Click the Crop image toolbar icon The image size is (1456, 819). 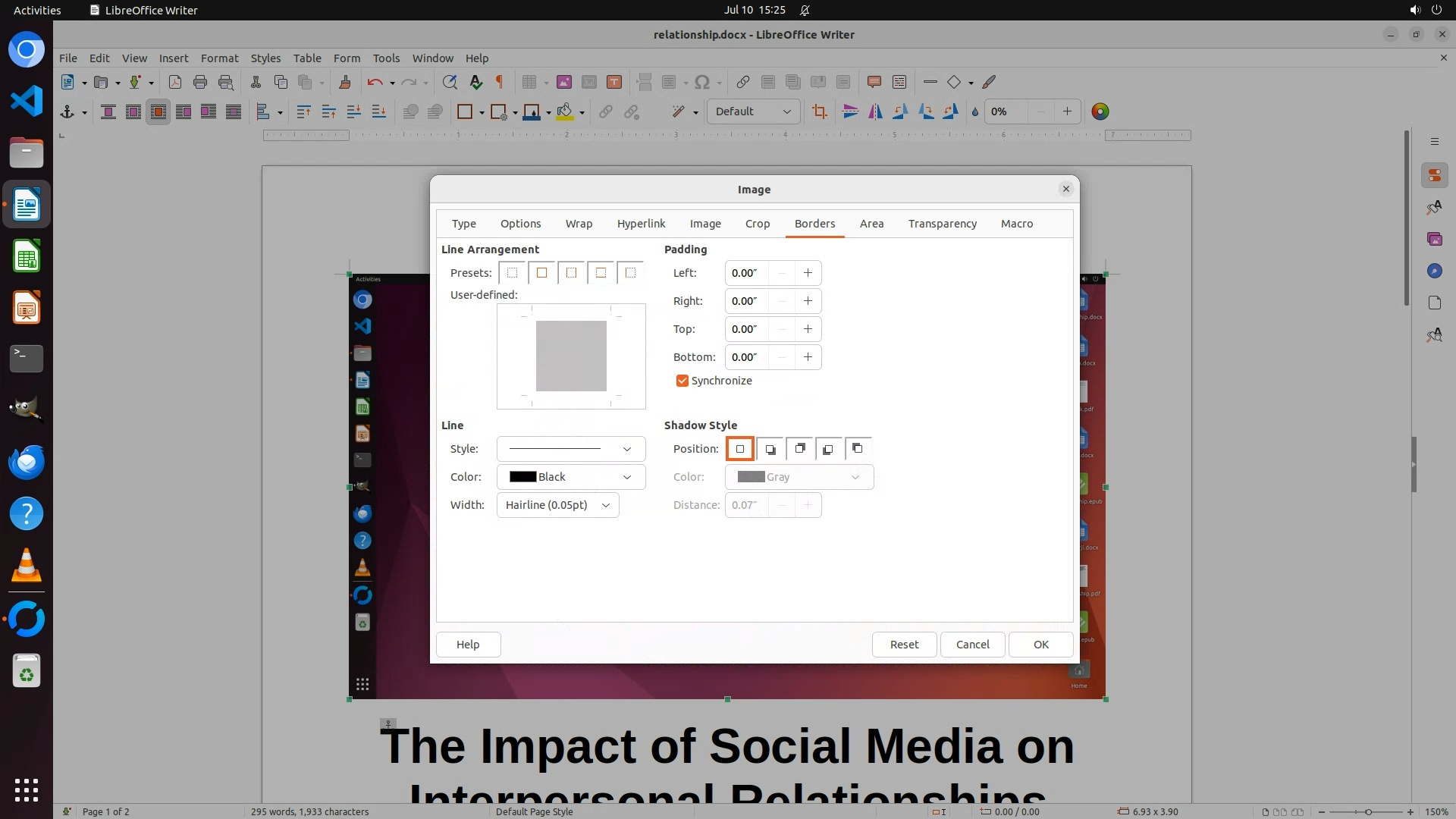pyautogui.click(x=819, y=111)
